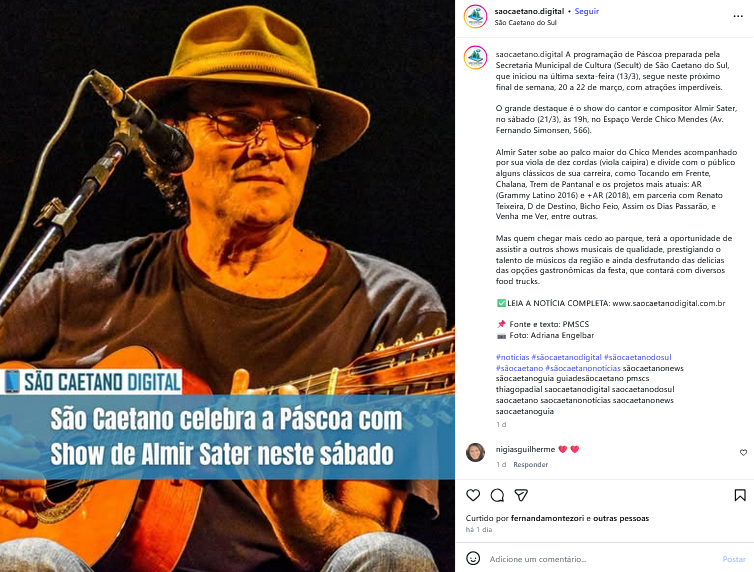
Task: Save the post with bookmark icon
Action: pos(740,495)
